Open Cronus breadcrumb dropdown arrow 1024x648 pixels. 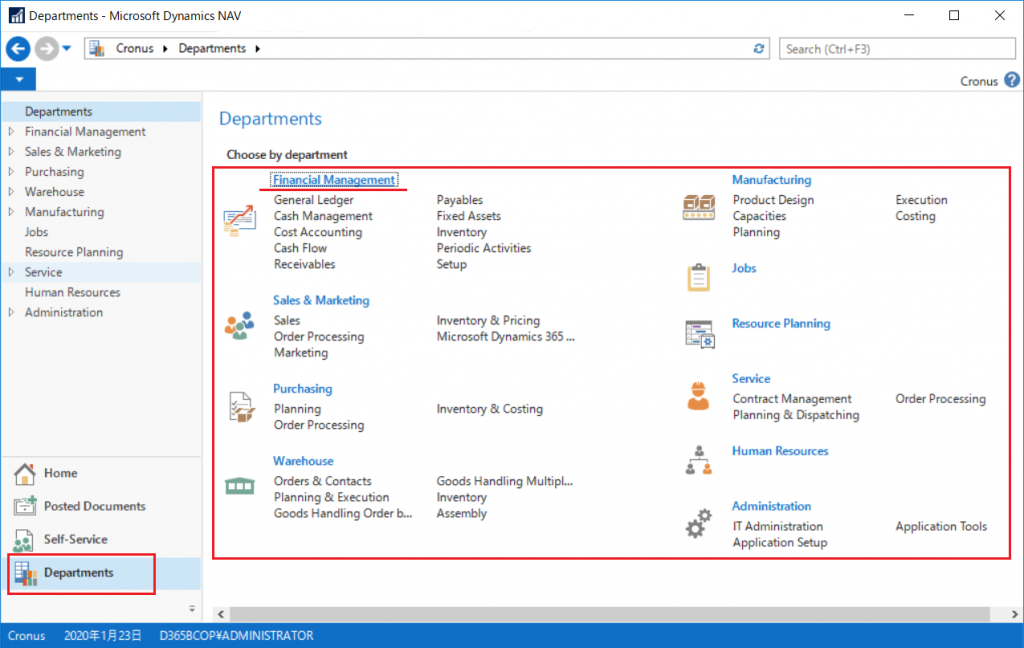[165, 49]
